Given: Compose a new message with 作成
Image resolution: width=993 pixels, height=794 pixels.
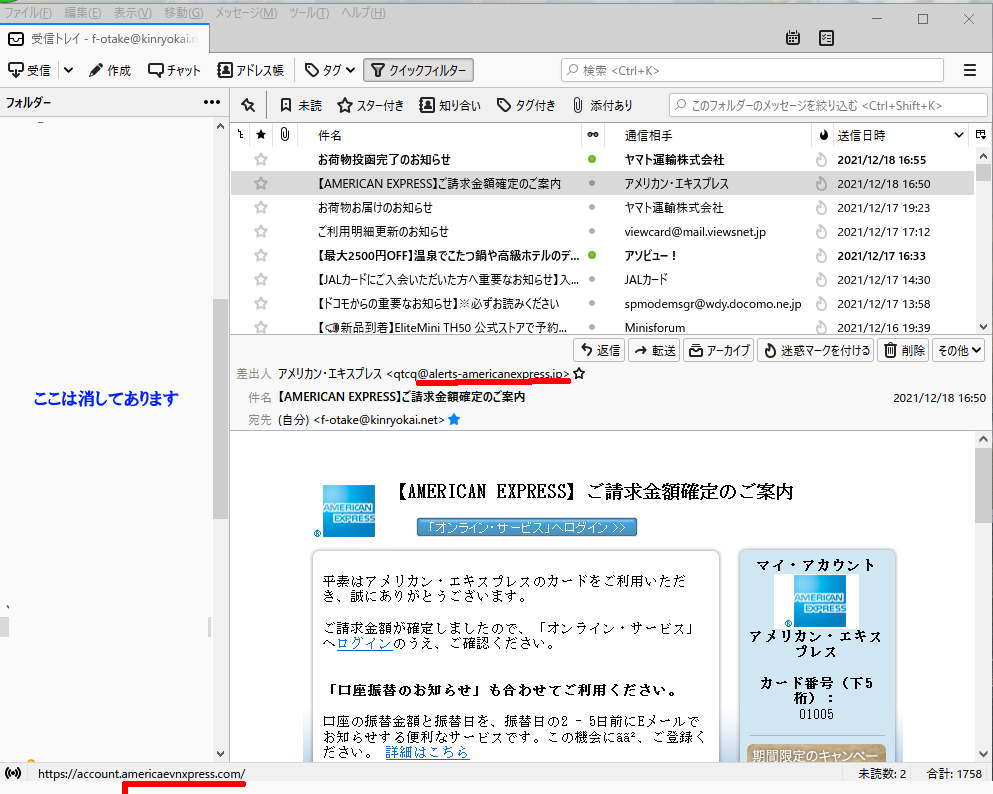Looking at the screenshot, I should pos(110,70).
